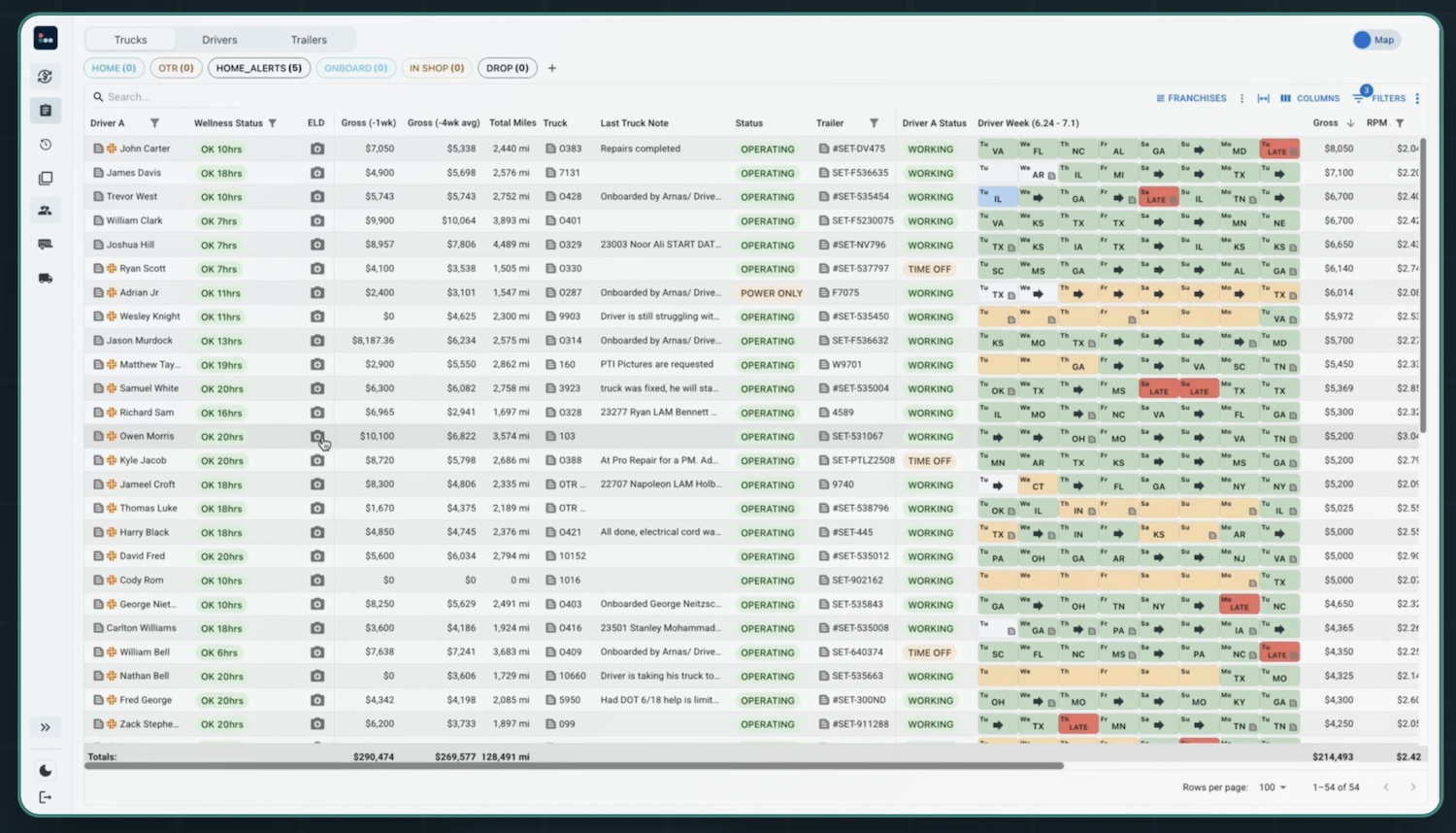Open the Wellness Status column filter
Viewport: 1456px width, 833px height.
pos(273,123)
